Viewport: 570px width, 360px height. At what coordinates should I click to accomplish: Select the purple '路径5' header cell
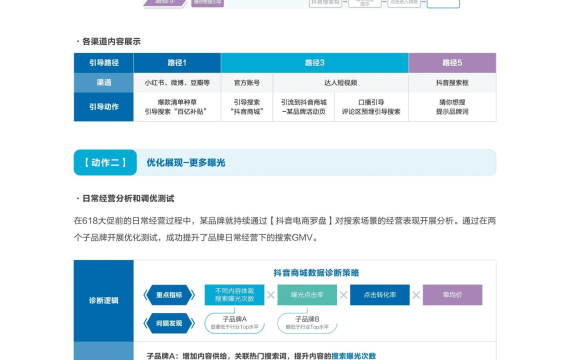pos(452,63)
